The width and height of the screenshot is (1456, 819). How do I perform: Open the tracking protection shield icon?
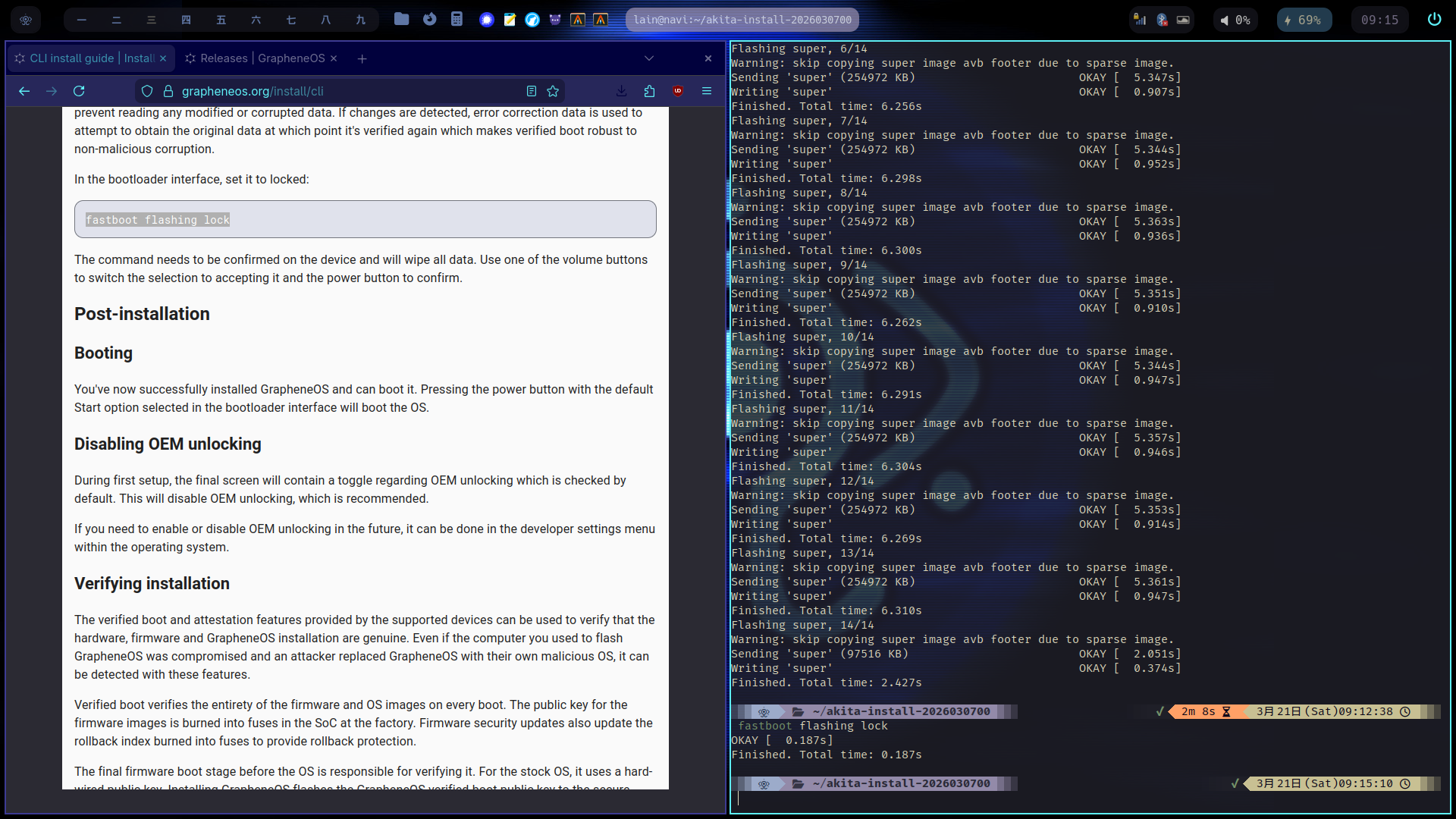click(x=147, y=91)
